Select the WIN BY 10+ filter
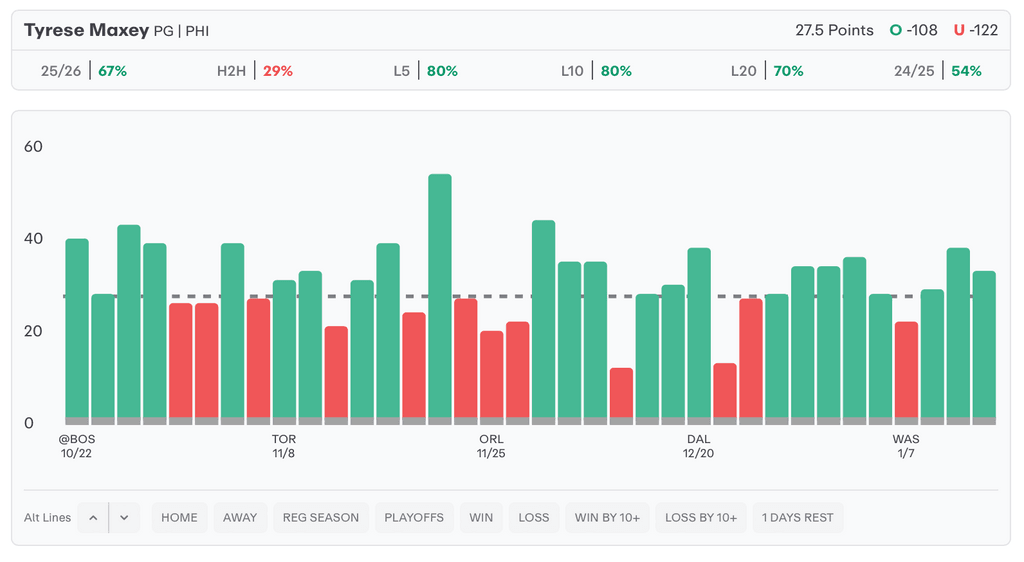 coord(607,518)
